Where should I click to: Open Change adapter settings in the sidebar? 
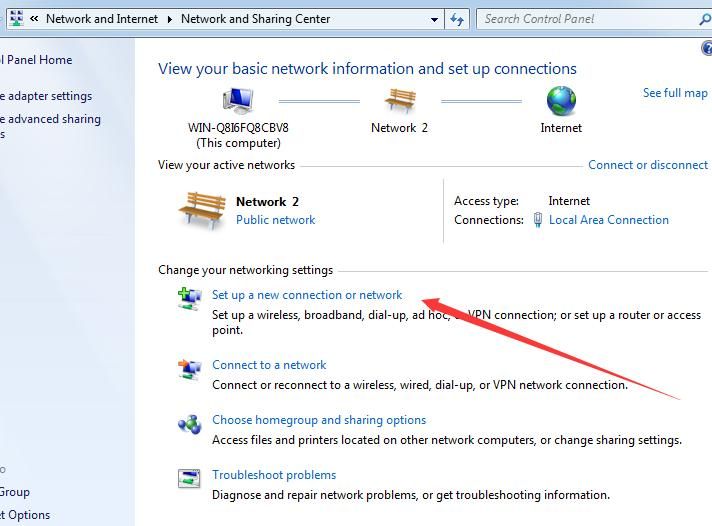coord(46,96)
